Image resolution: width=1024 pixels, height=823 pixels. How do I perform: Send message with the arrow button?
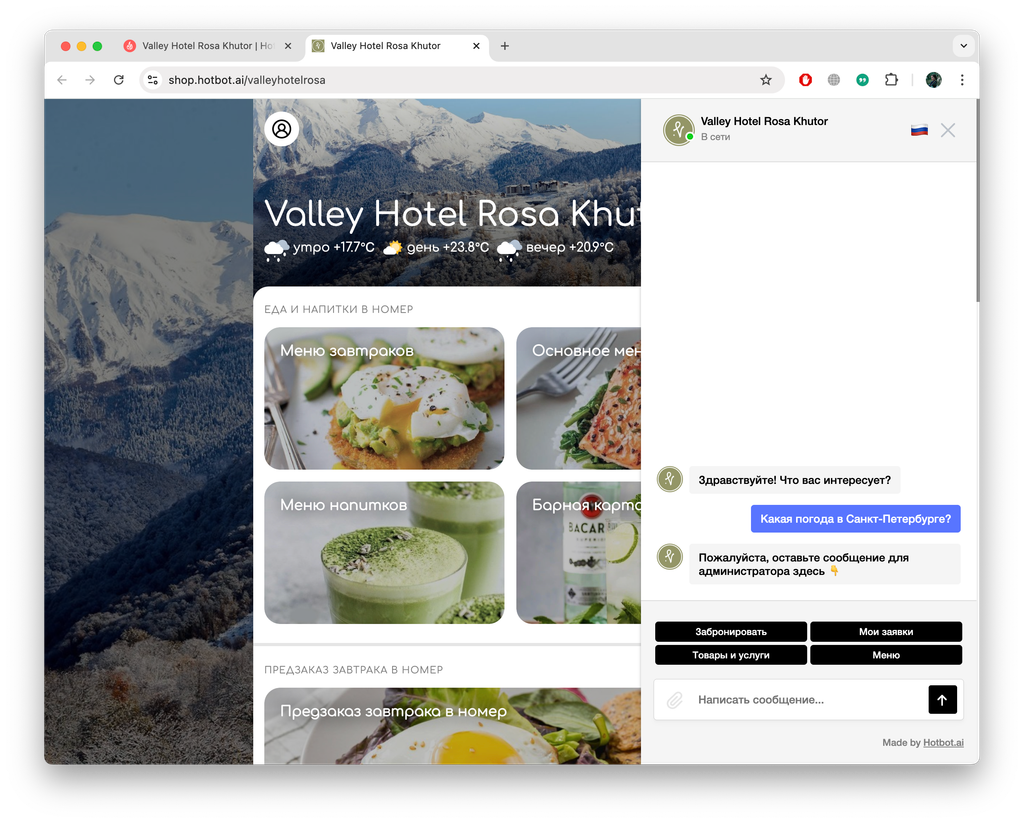click(x=942, y=700)
